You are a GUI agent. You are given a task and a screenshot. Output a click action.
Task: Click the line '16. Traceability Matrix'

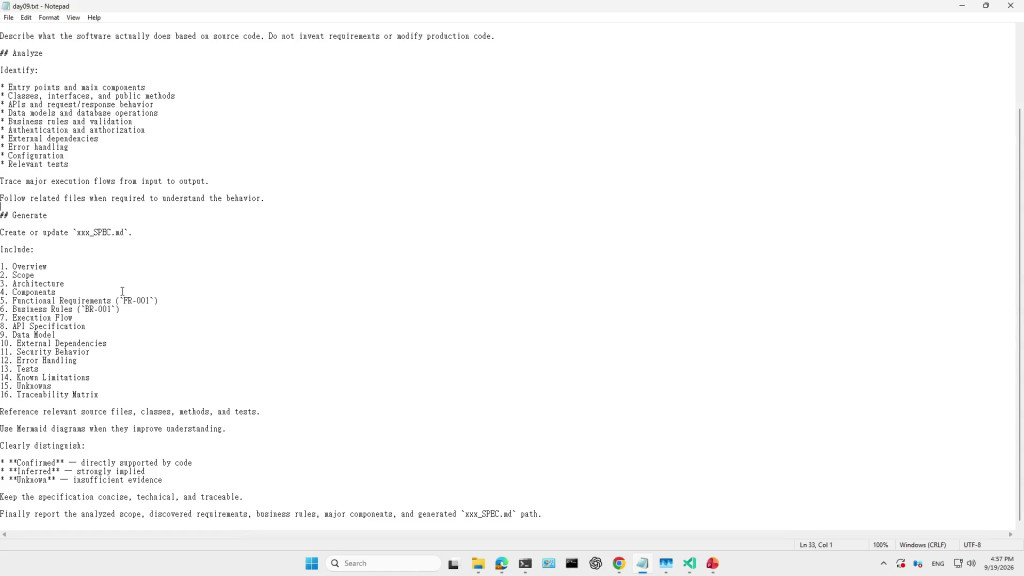(x=49, y=395)
